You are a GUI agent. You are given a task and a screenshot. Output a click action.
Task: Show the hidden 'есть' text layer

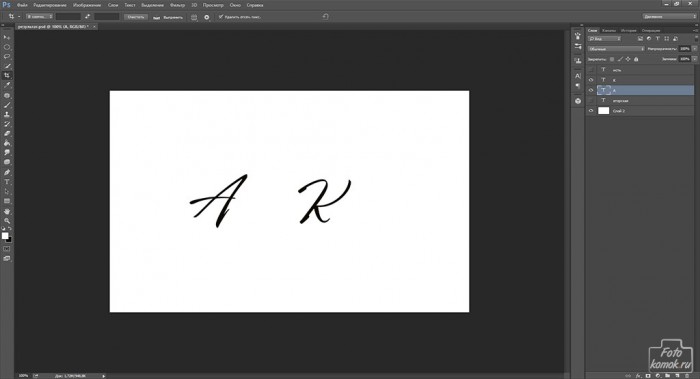(x=591, y=70)
